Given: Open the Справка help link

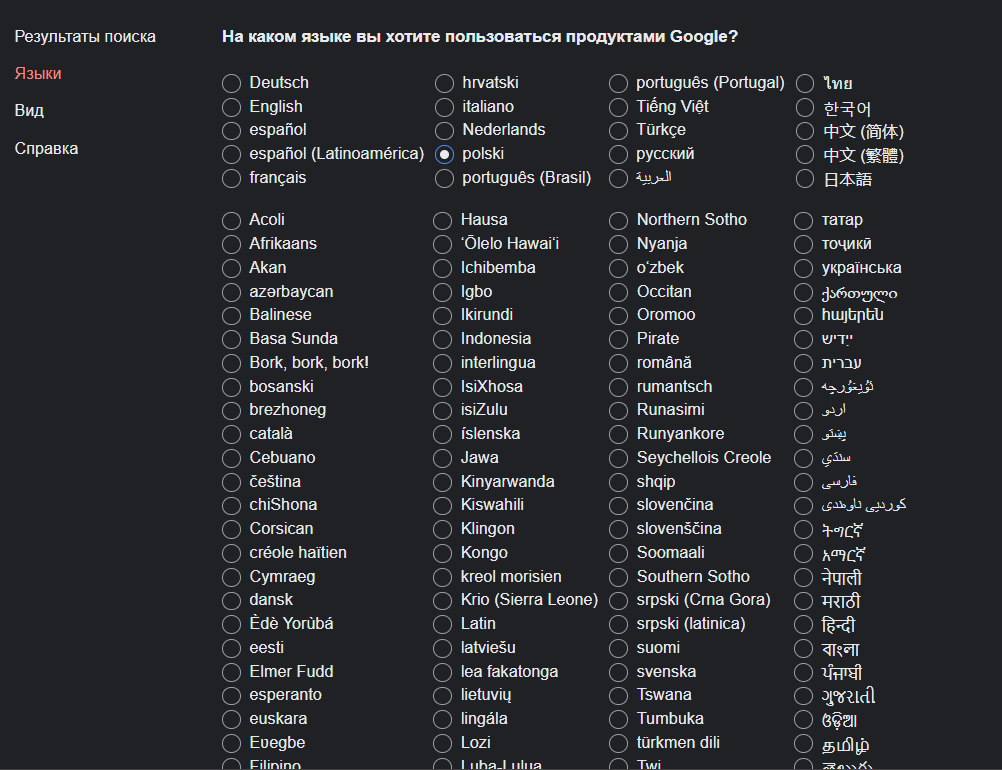Looking at the screenshot, I should [46, 149].
